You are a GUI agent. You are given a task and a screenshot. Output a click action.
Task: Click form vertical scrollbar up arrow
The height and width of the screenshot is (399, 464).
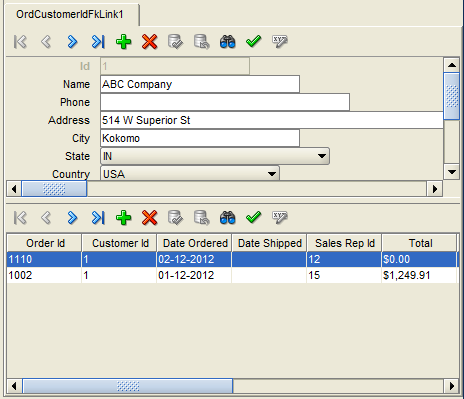pyautogui.click(x=452, y=65)
